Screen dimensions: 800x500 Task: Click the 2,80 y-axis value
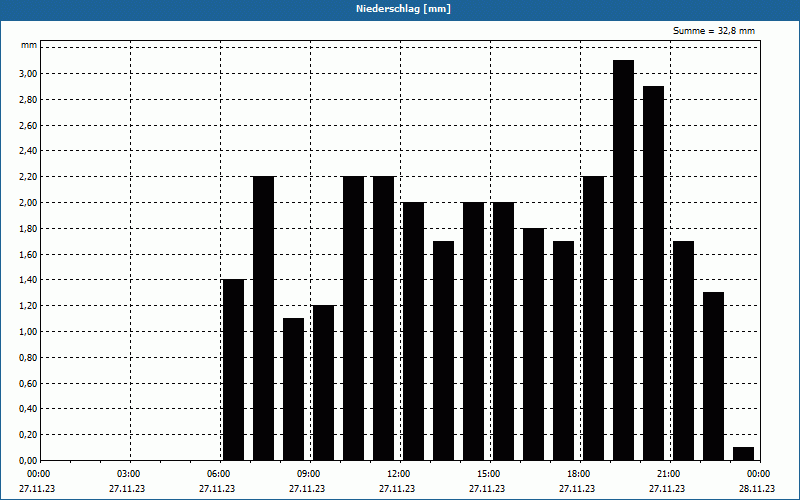(28, 99)
